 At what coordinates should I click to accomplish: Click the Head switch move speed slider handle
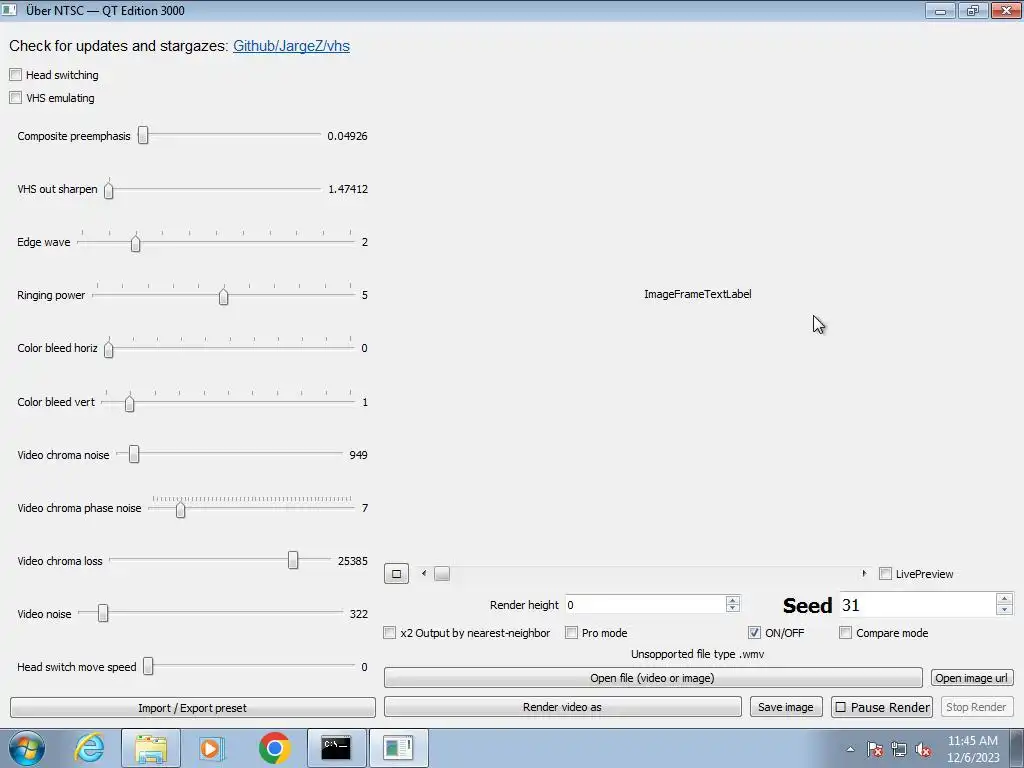coord(148,665)
